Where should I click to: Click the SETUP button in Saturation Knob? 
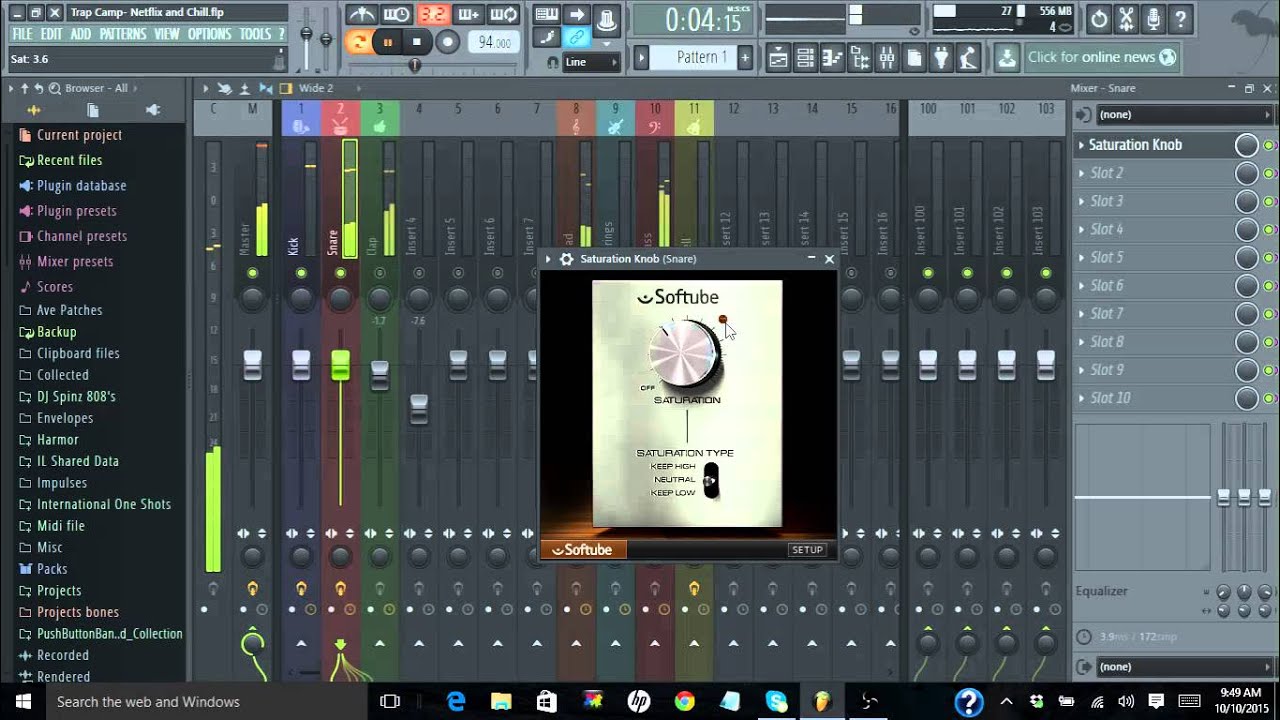[x=807, y=550]
